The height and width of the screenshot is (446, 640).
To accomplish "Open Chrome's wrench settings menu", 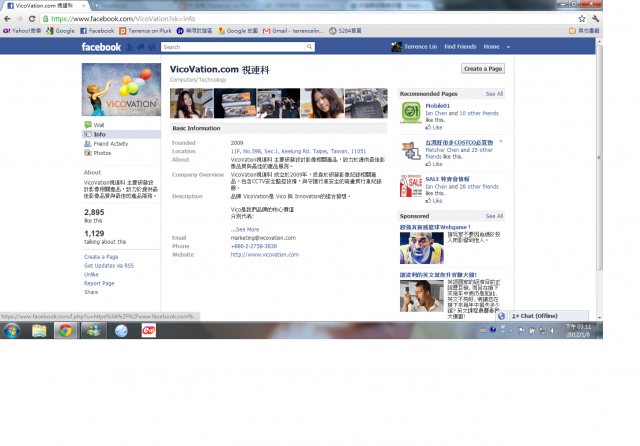I will (x=595, y=19).
